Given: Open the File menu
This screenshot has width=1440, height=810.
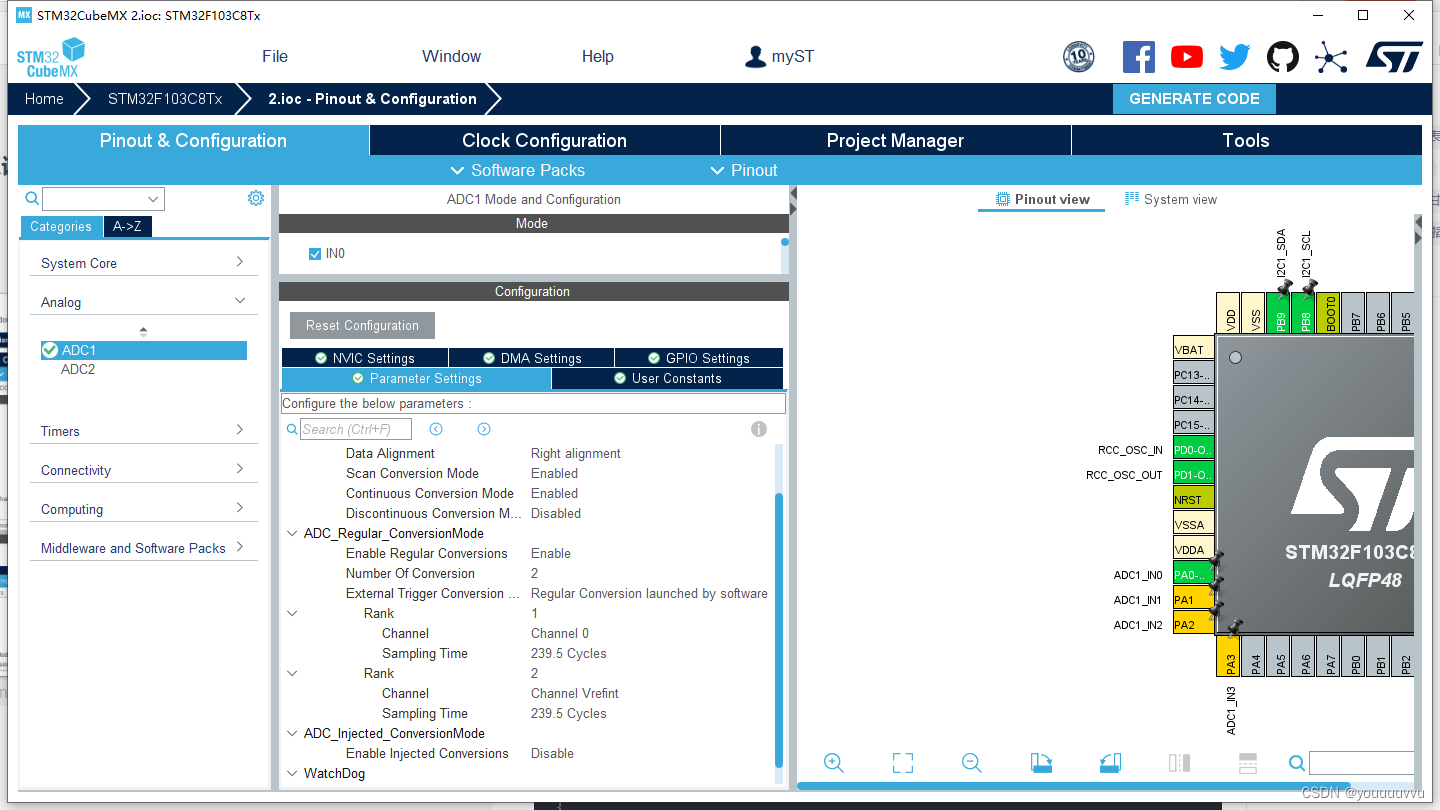Looking at the screenshot, I should pyautogui.click(x=275, y=57).
